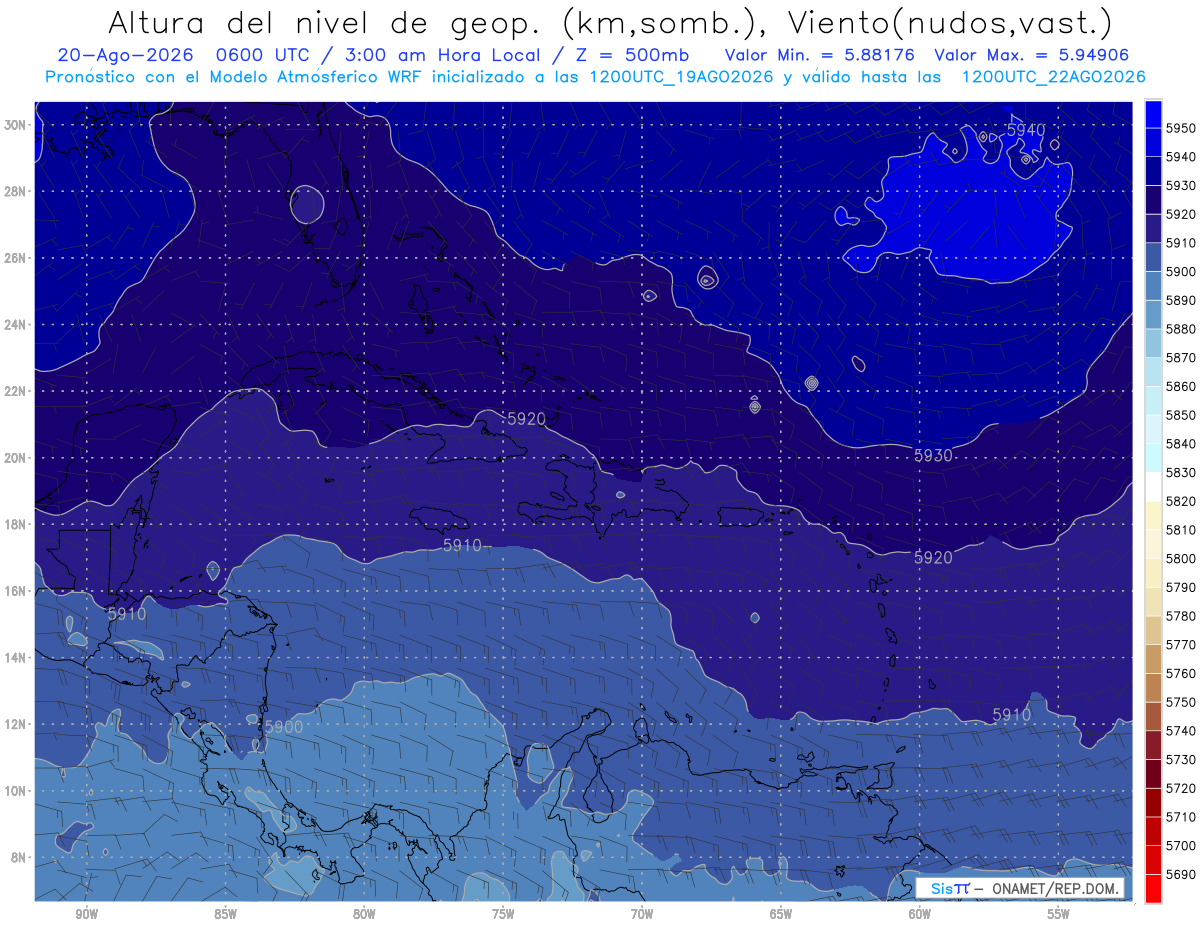Pick the red swatch between 5700 and 5710
This screenshot has height=927, width=1200.
(x=1153, y=831)
